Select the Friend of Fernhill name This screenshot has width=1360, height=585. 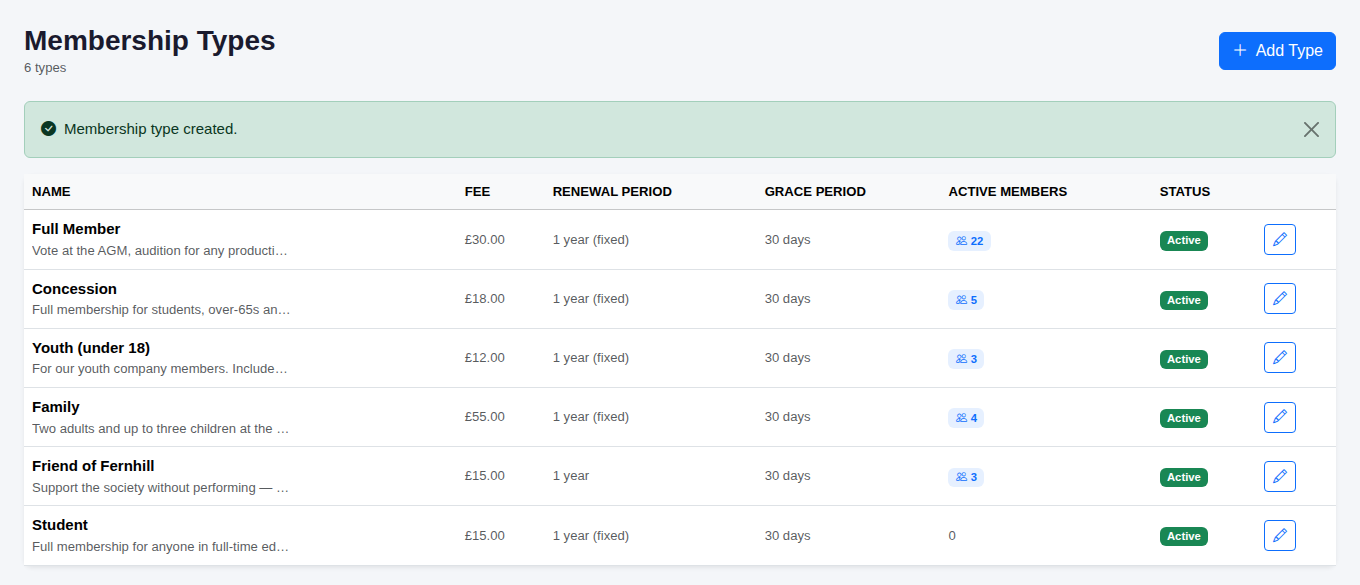(x=93, y=466)
